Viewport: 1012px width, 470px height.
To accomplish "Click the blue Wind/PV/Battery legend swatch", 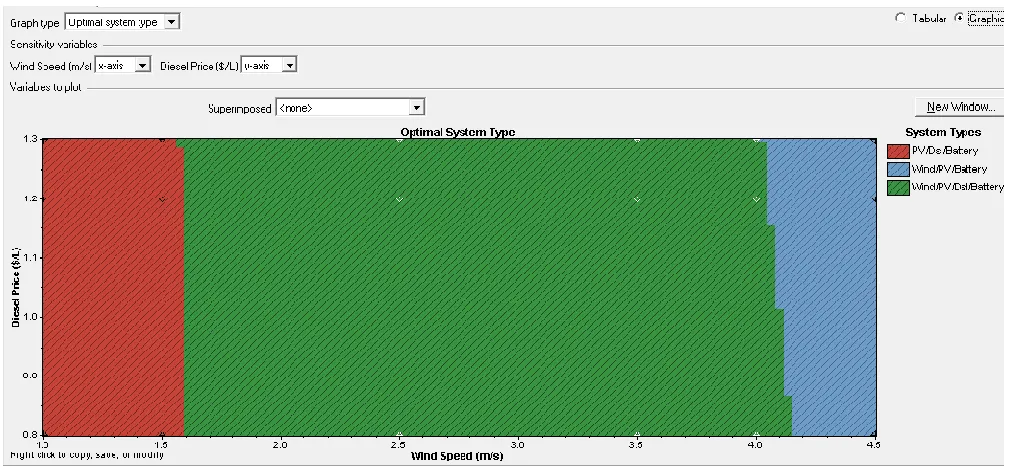I will coord(898,169).
